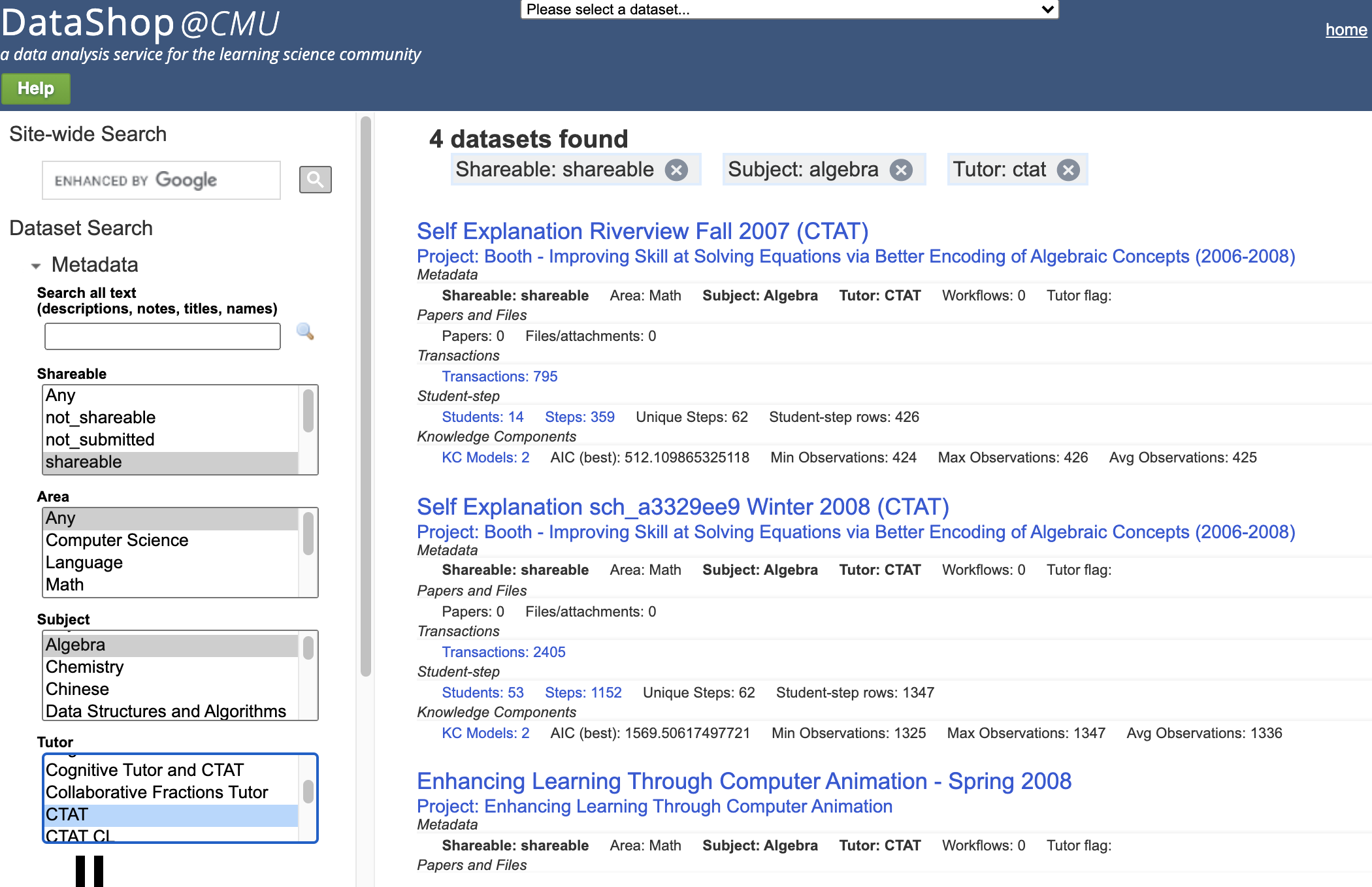This screenshot has height=887, width=1372.
Task: Select 'shareable' option in Shareable list
Action: coord(171,462)
